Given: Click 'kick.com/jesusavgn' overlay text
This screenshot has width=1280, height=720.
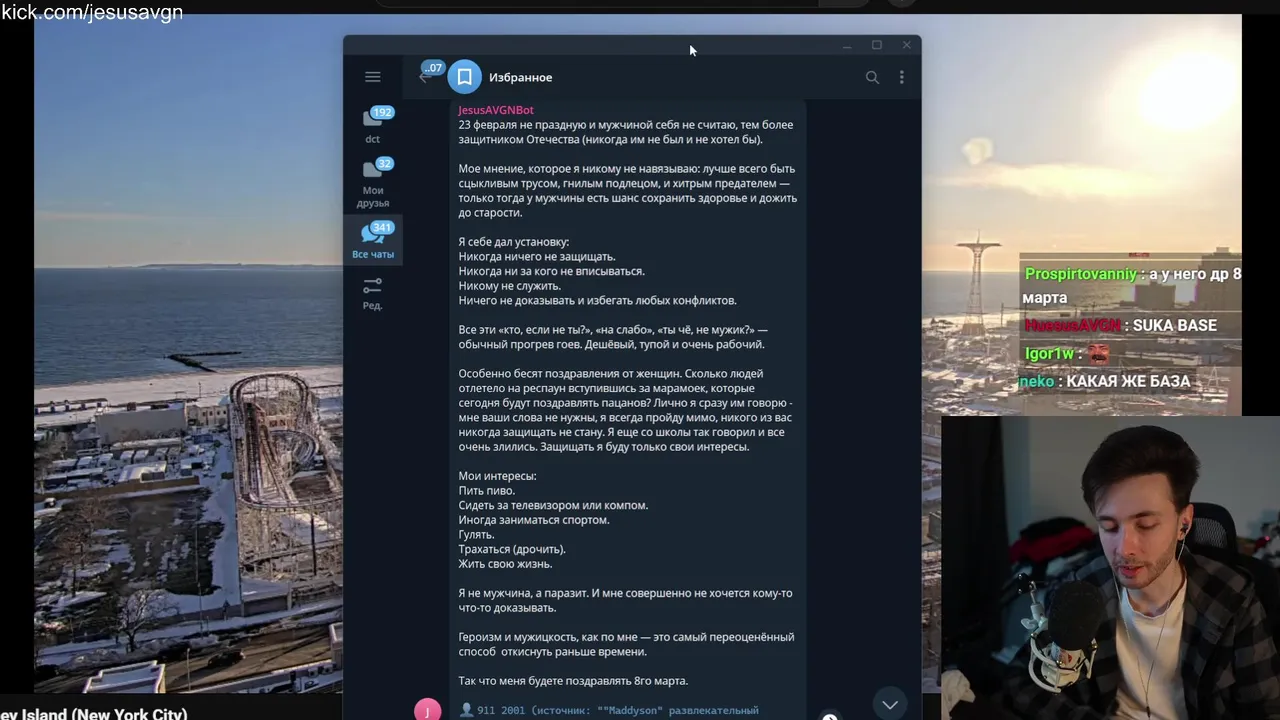Looking at the screenshot, I should [92, 12].
